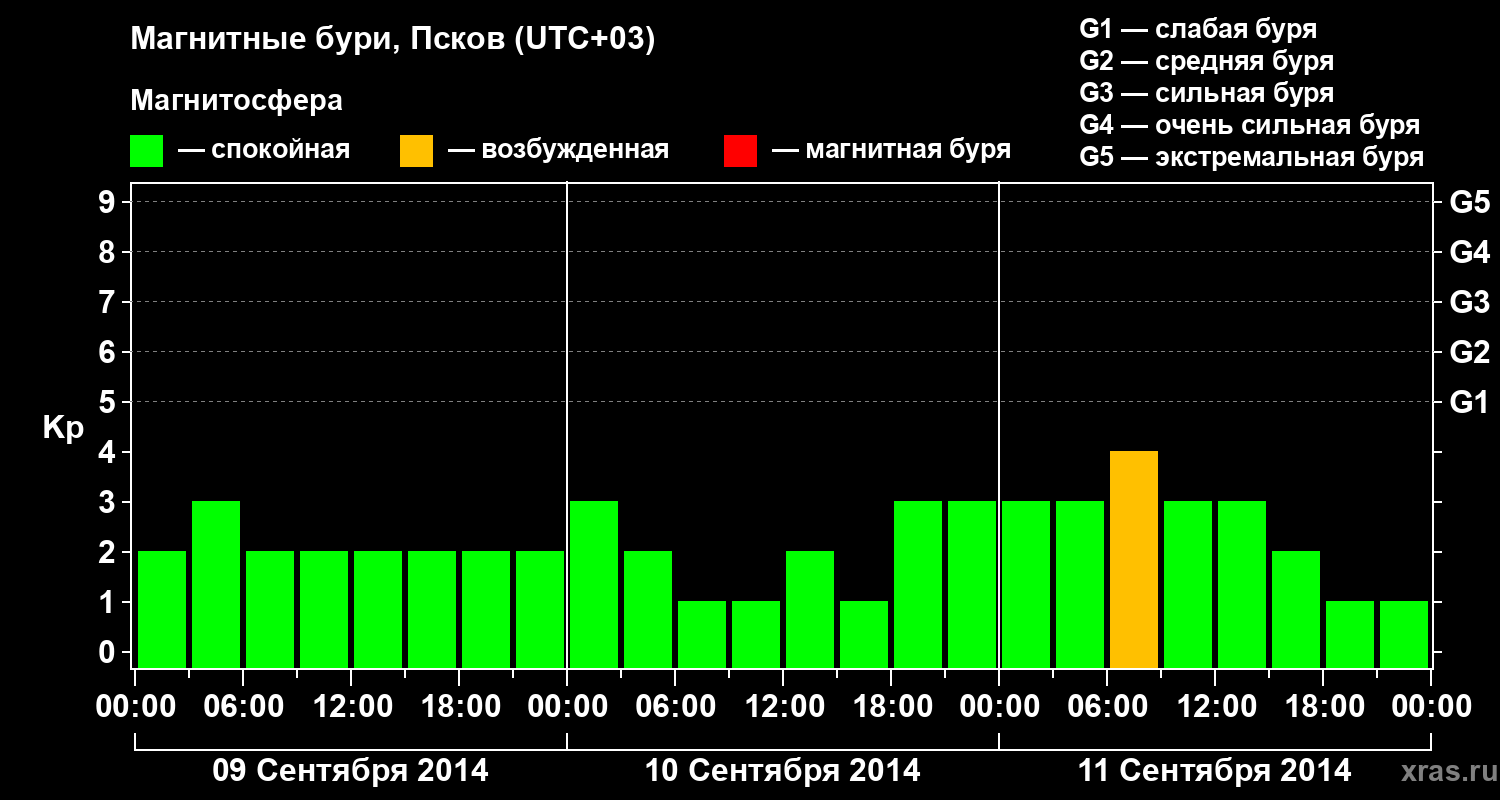Image resolution: width=1500 pixels, height=800 pixels.
Task: Click the 'Магнитосфера' heading
Action: coord(236,101)
